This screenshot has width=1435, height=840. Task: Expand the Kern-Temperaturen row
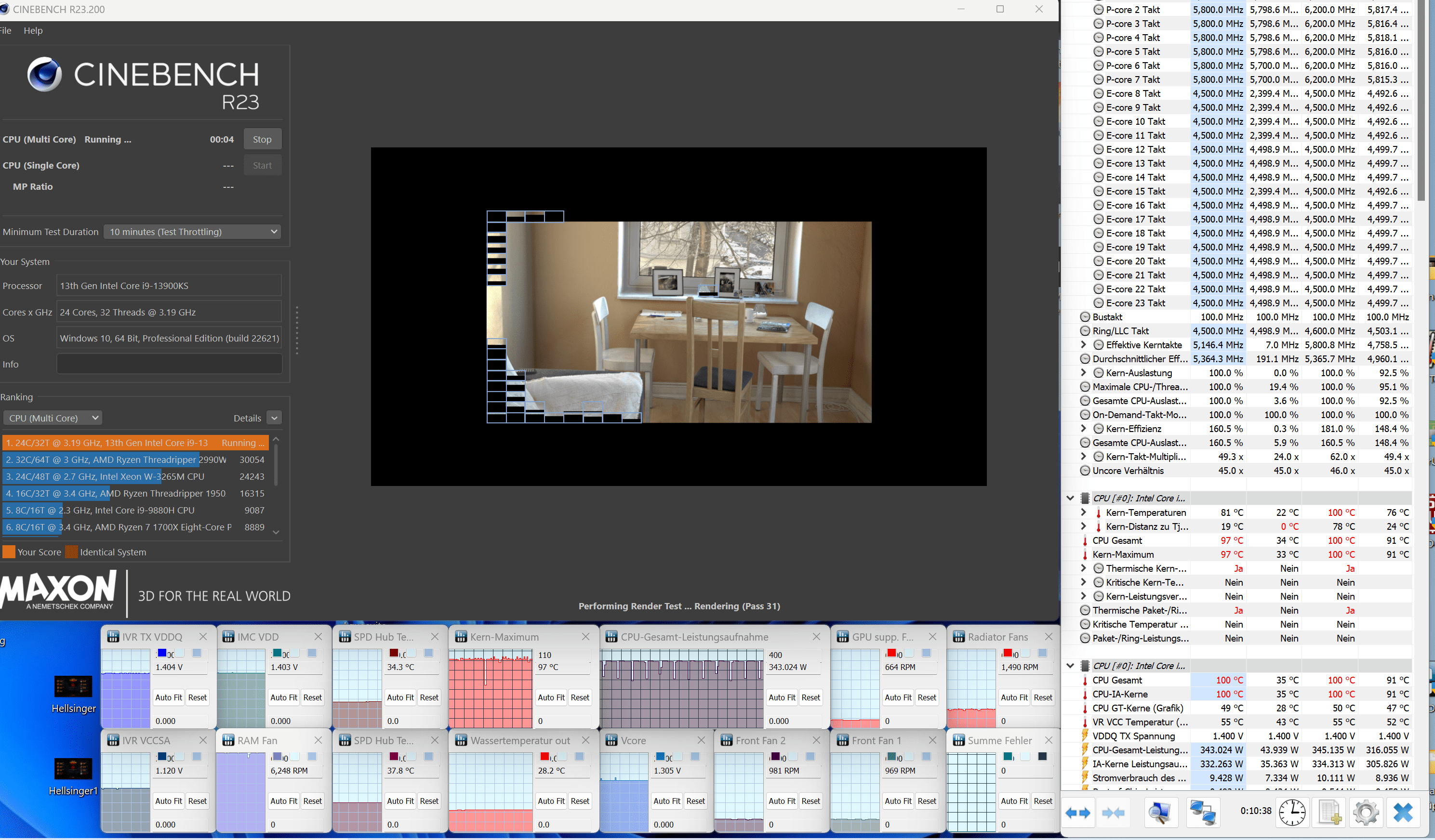pyautogui.click(x=1083, y=512)
